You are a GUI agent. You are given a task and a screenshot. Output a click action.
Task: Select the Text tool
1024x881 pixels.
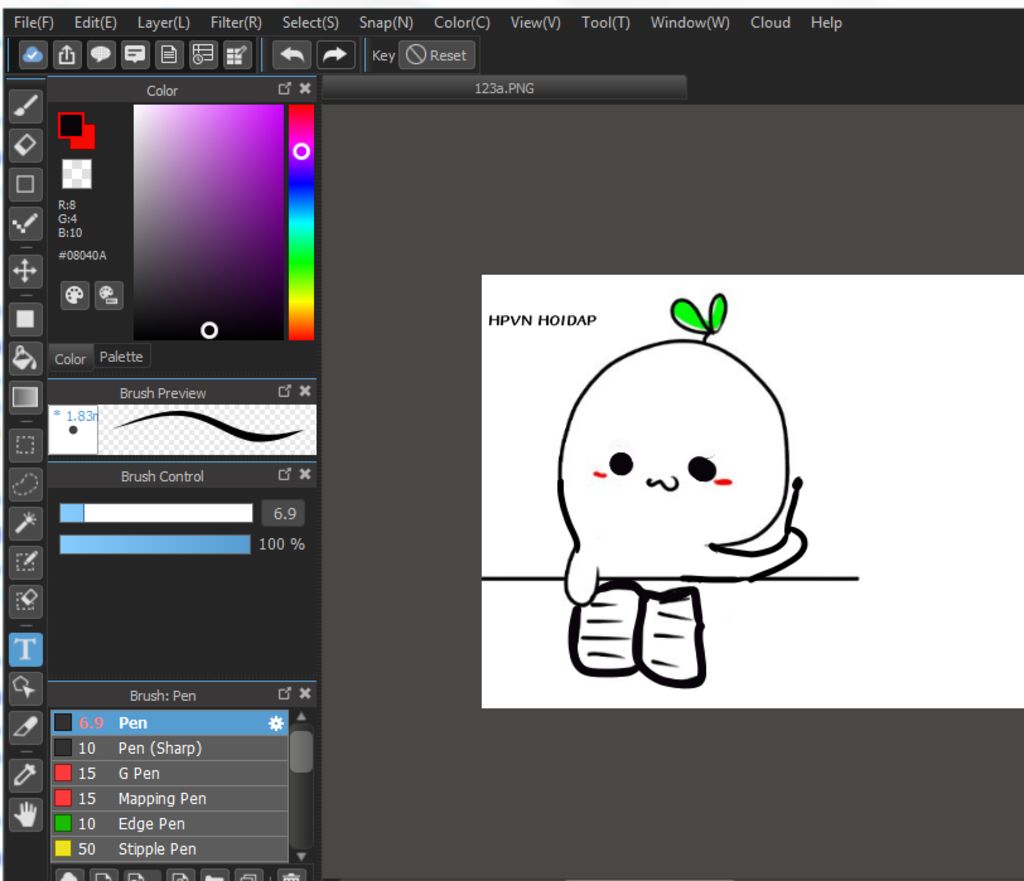point(26,649)
